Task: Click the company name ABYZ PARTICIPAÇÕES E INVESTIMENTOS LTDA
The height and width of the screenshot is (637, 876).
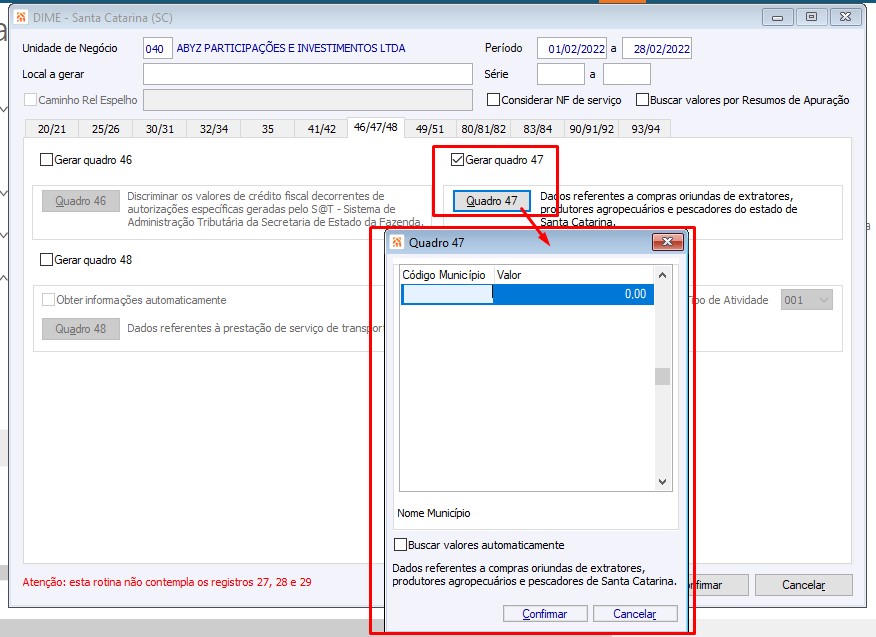Action: (x=291, y=49)
